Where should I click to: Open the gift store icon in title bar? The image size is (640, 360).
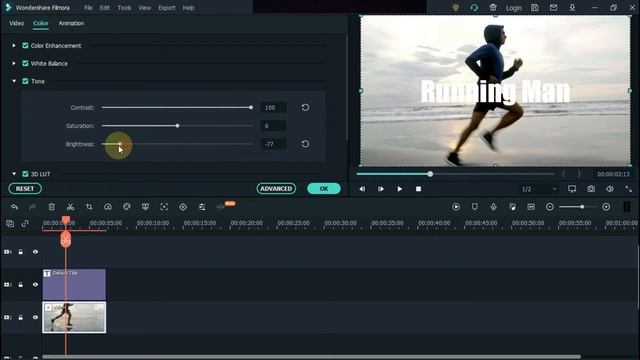click(x=493, y=7)
